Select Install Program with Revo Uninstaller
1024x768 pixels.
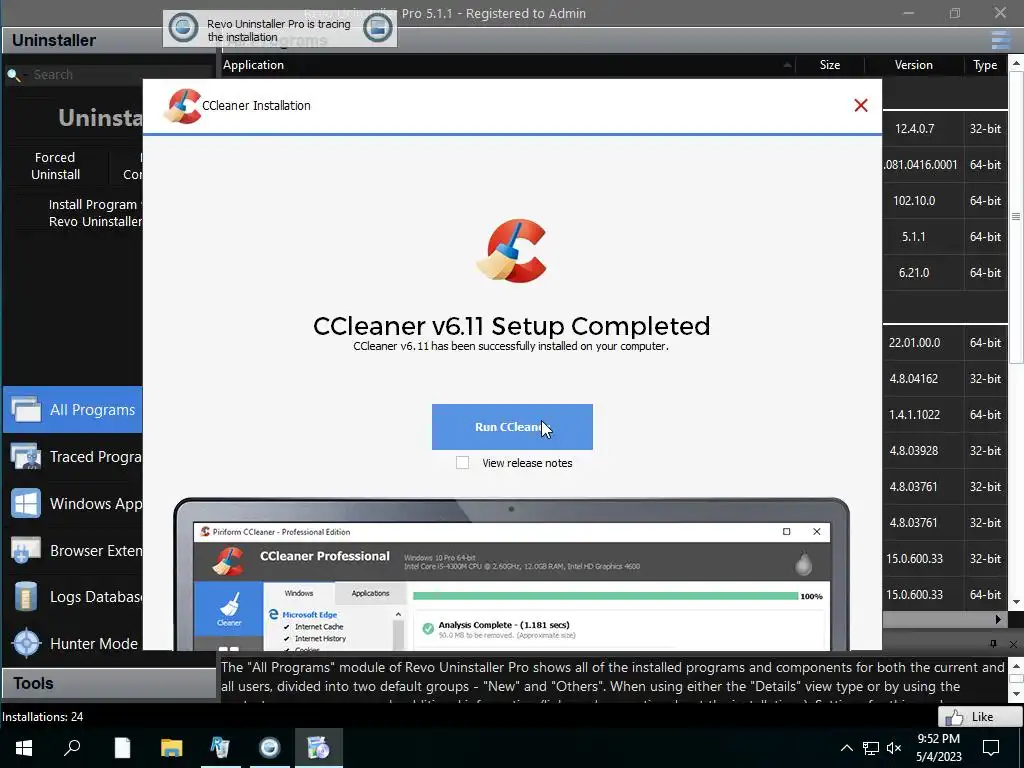tap(95, 213)
